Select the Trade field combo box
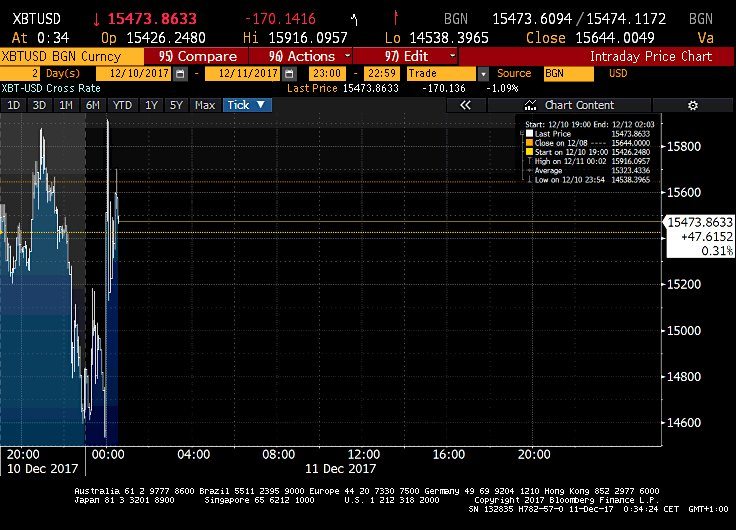Screen dimensions: 736x530 441,74
